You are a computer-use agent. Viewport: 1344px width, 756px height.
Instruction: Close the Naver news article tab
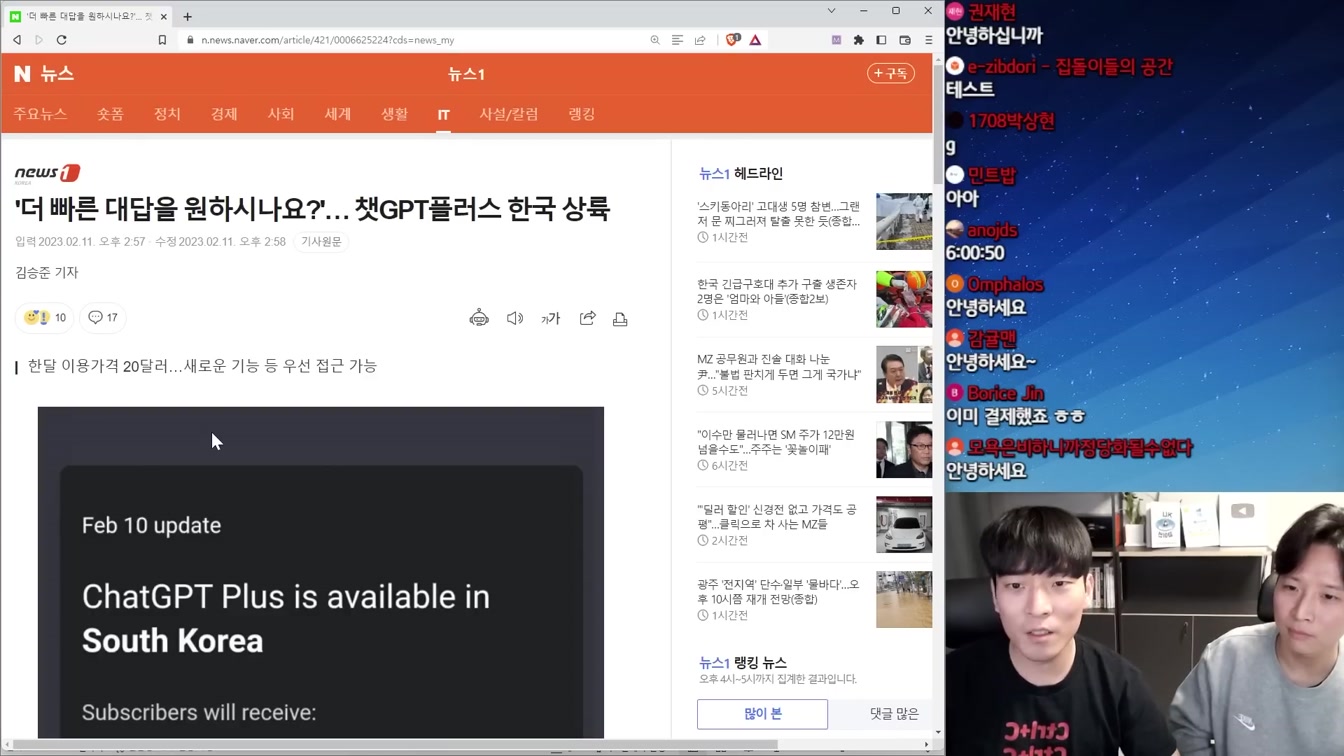click(x=164, y=16)
